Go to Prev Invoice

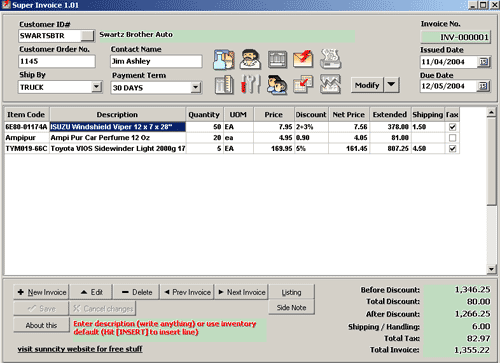pos(187,292)
